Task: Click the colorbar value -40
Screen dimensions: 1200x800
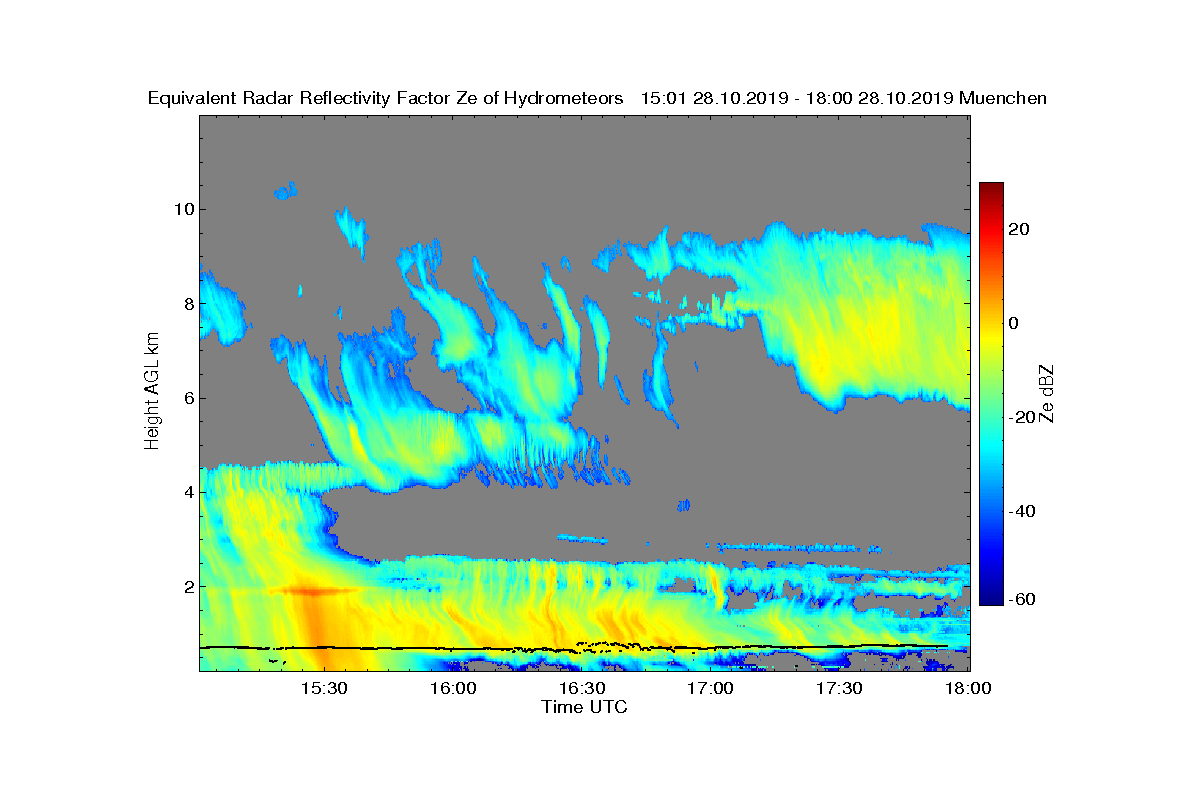Action: click(x=1021, y=511)
